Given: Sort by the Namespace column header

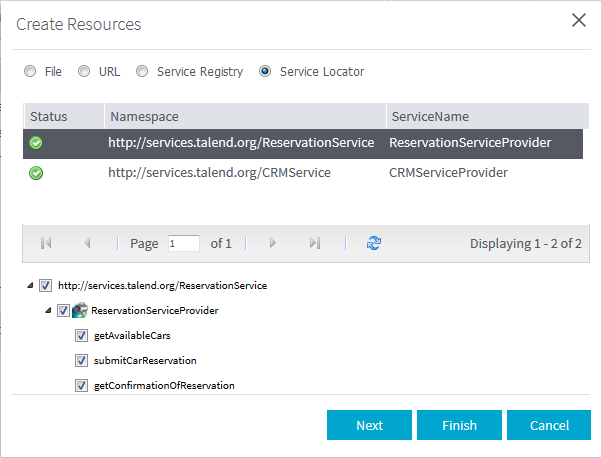Looking at the screenshot, I should click(244, 116).
